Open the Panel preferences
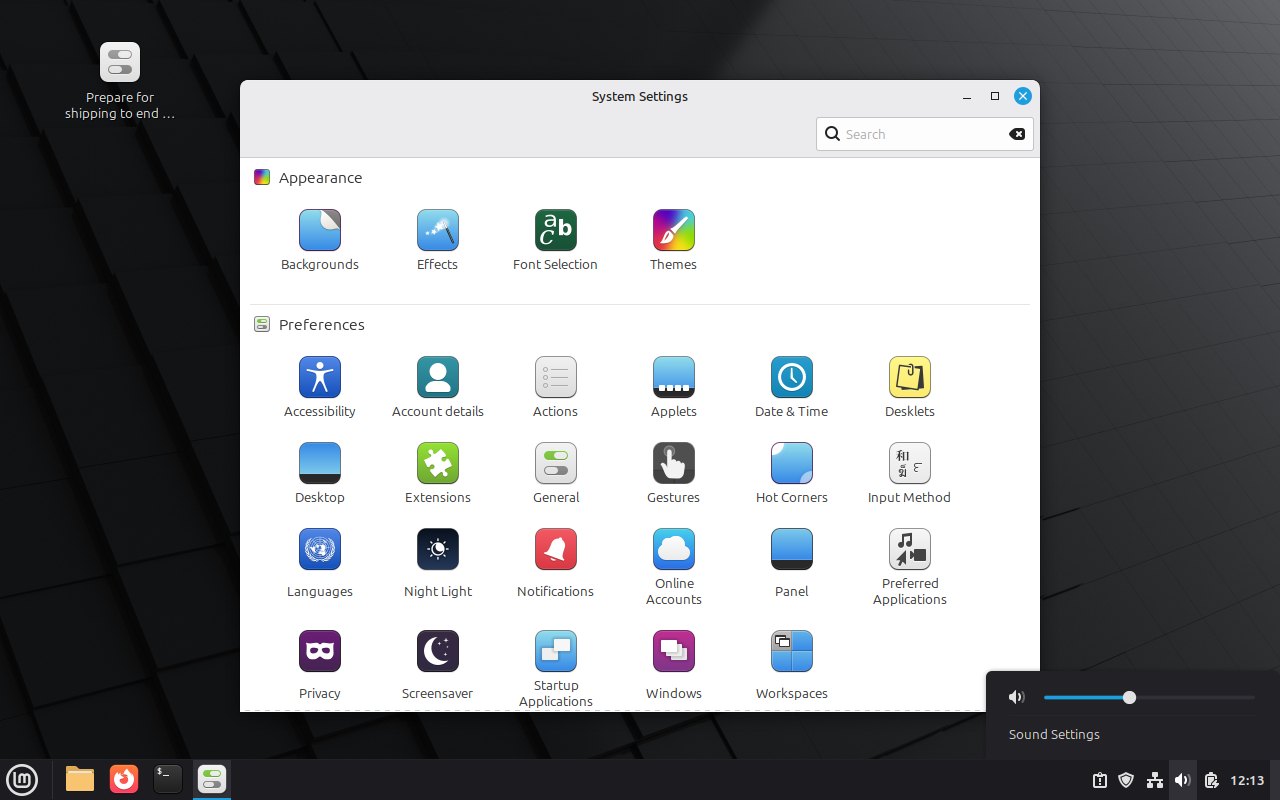This screenshot has width=1280, height=800. (792, 563)
